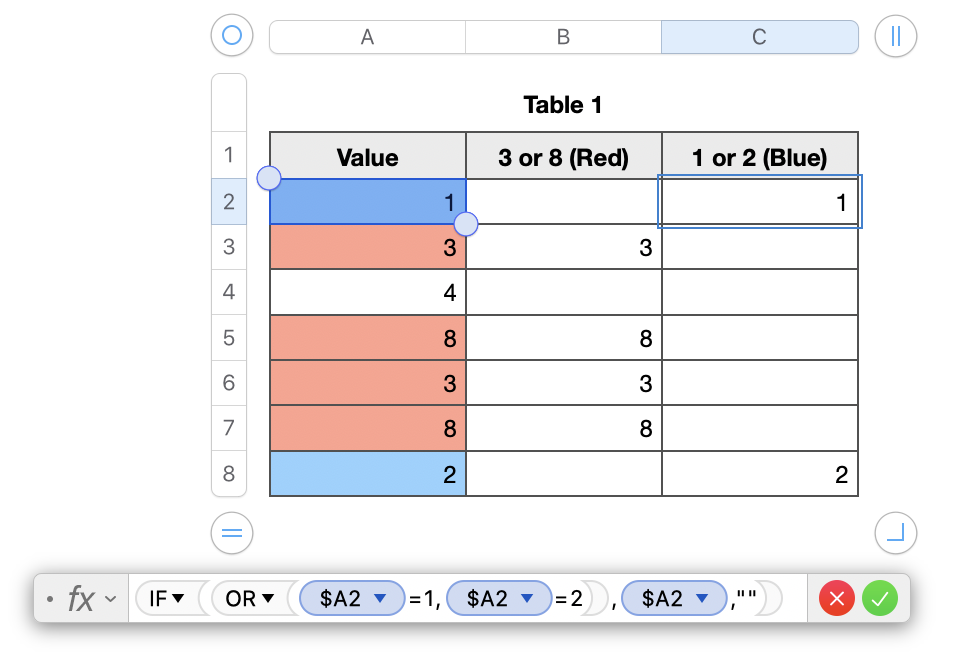
Task: Click the table select handle circle
Action: [x=232, y=37]
